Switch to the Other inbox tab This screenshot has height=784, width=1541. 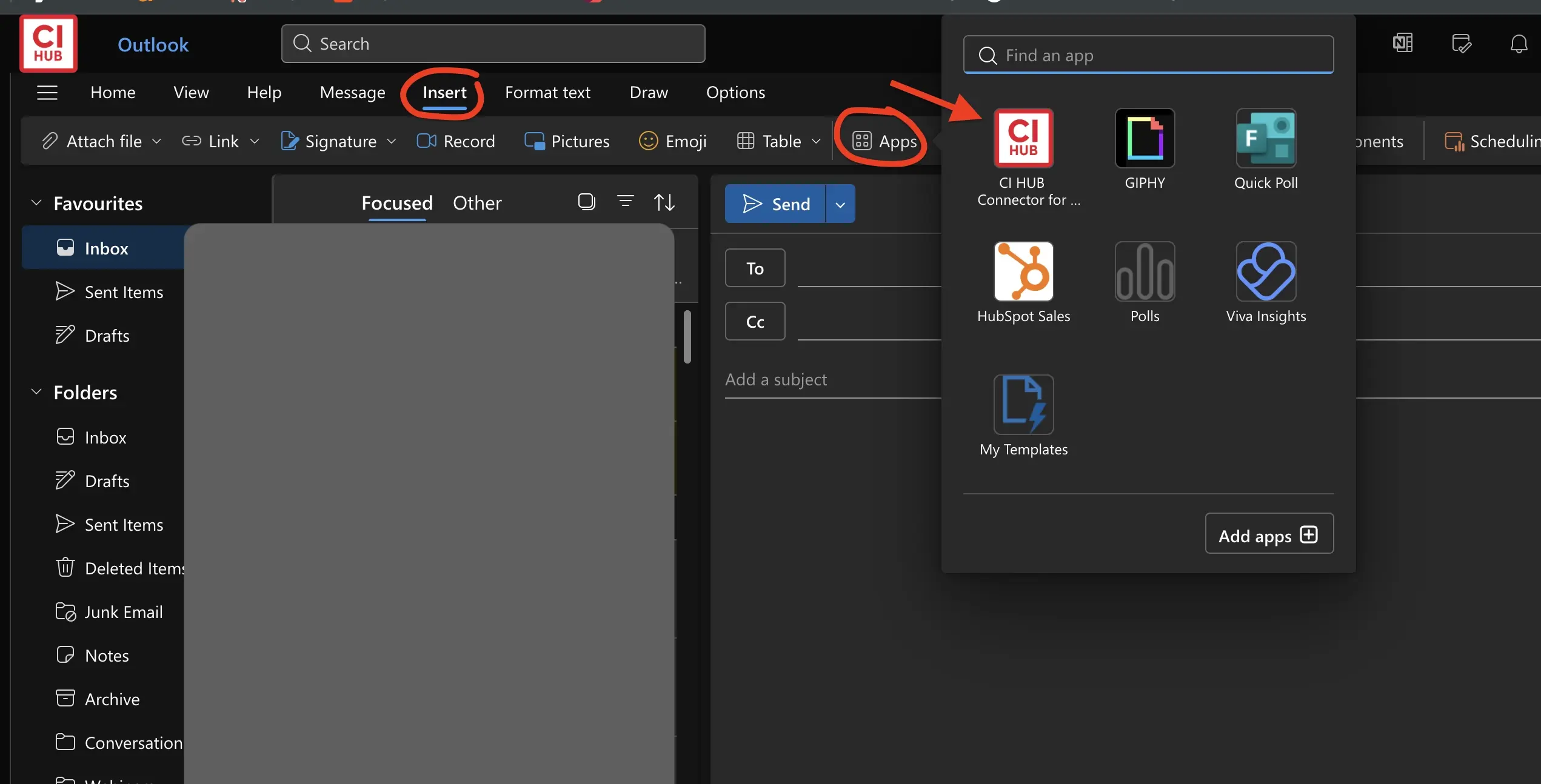pyautogui.click(x=477, y=202)
